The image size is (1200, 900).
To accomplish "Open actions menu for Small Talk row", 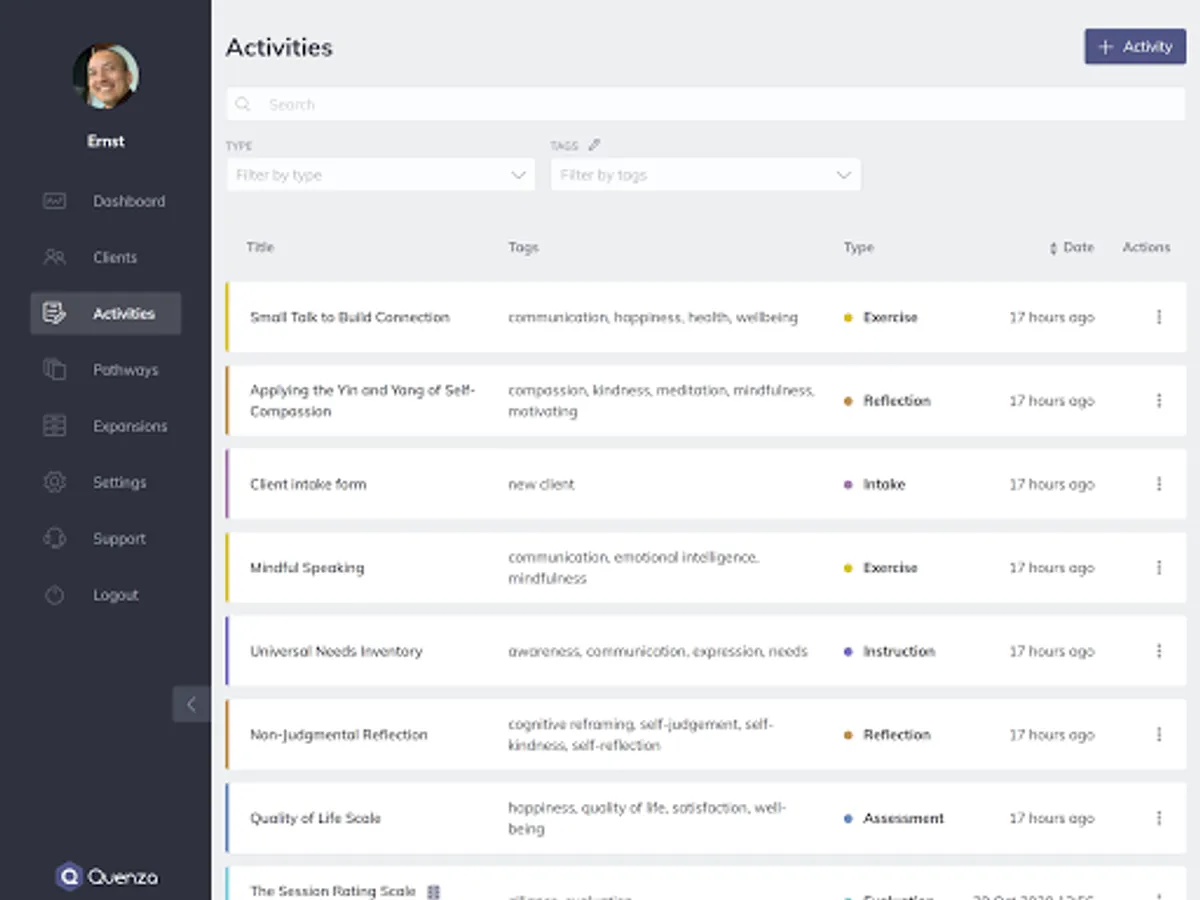I will 1159,317.
